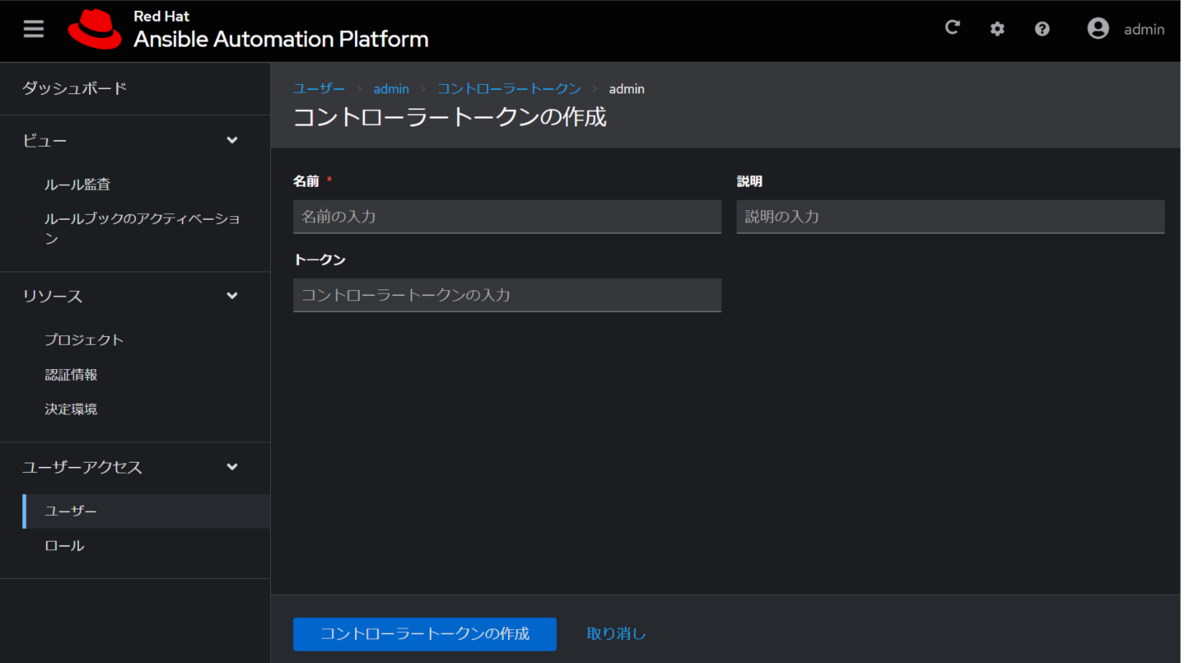Click the 説明の入力 description field

[950, 216]
